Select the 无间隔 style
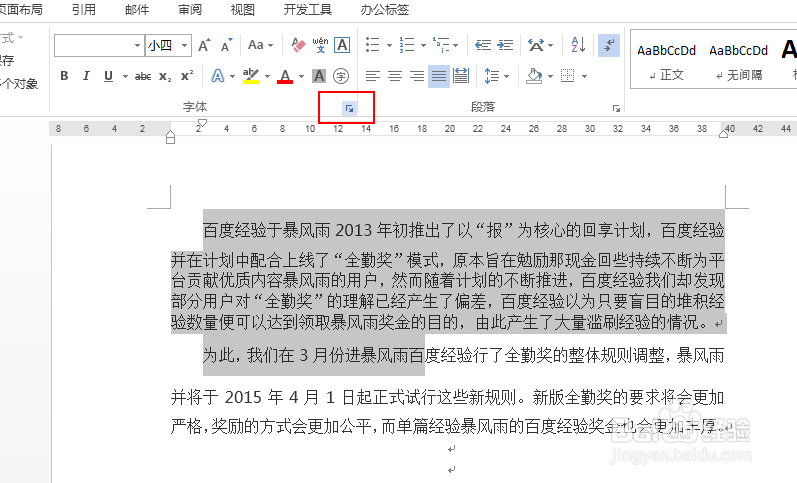The image size is (797, 483). click(739, 60)
